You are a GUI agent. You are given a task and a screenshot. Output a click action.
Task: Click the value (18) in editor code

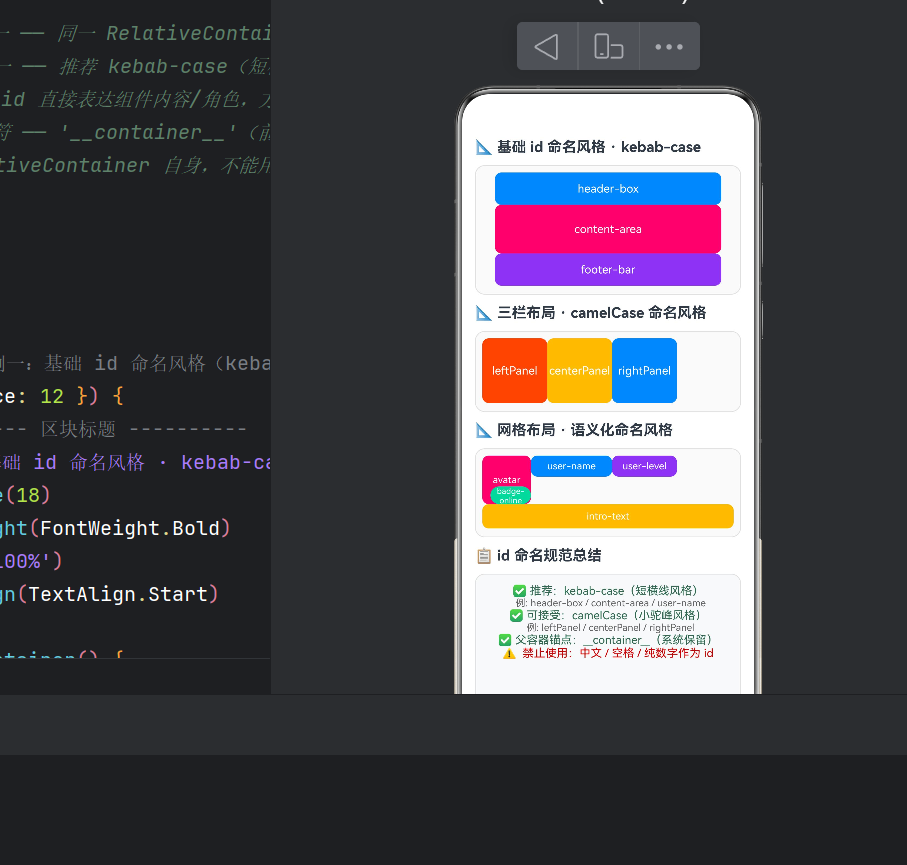click(28, 495)
